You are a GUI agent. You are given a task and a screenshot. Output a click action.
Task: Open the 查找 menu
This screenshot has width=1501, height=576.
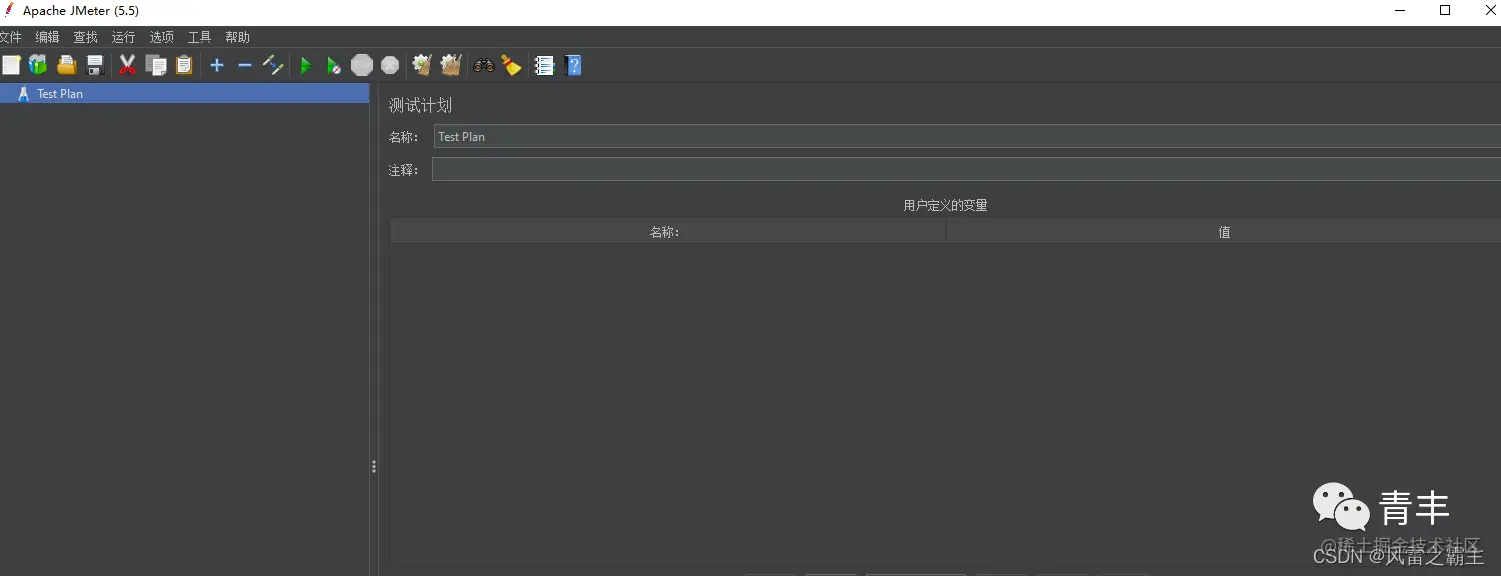coord(85,37)
